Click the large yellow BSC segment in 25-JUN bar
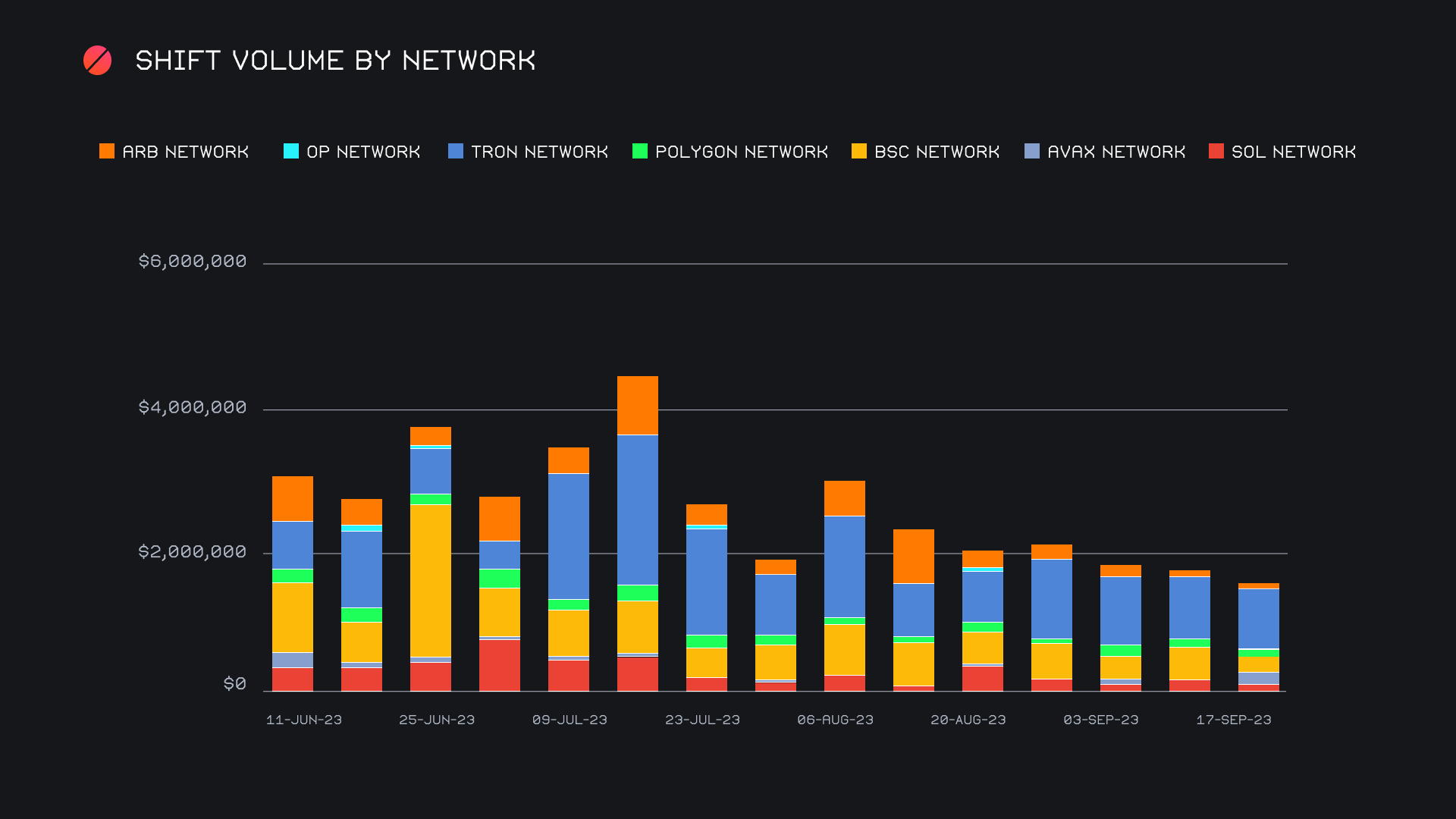This screenshot has height=819, width=1456. 431,580
